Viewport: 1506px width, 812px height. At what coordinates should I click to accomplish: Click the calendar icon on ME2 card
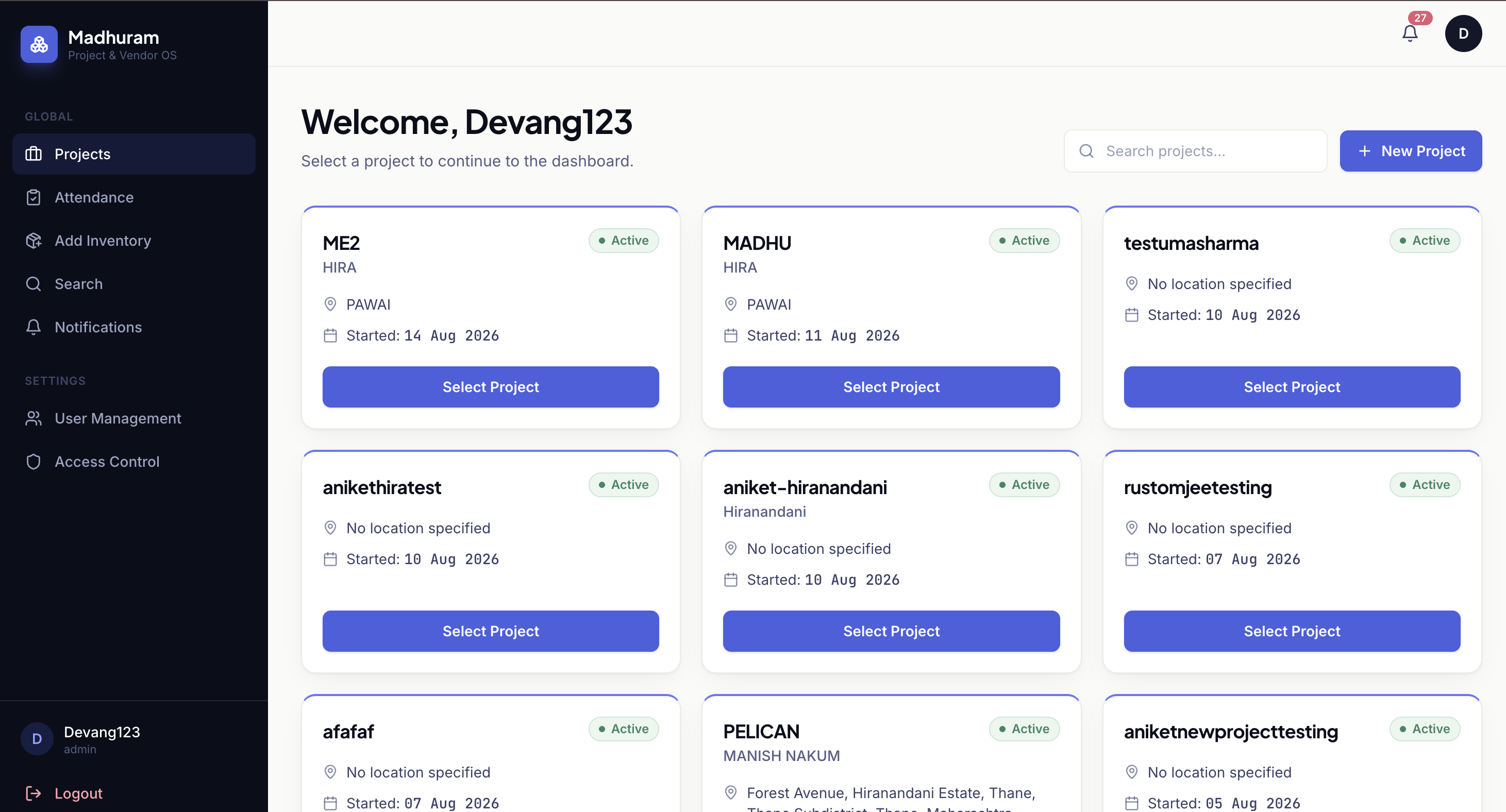click(x=330, y=335)
